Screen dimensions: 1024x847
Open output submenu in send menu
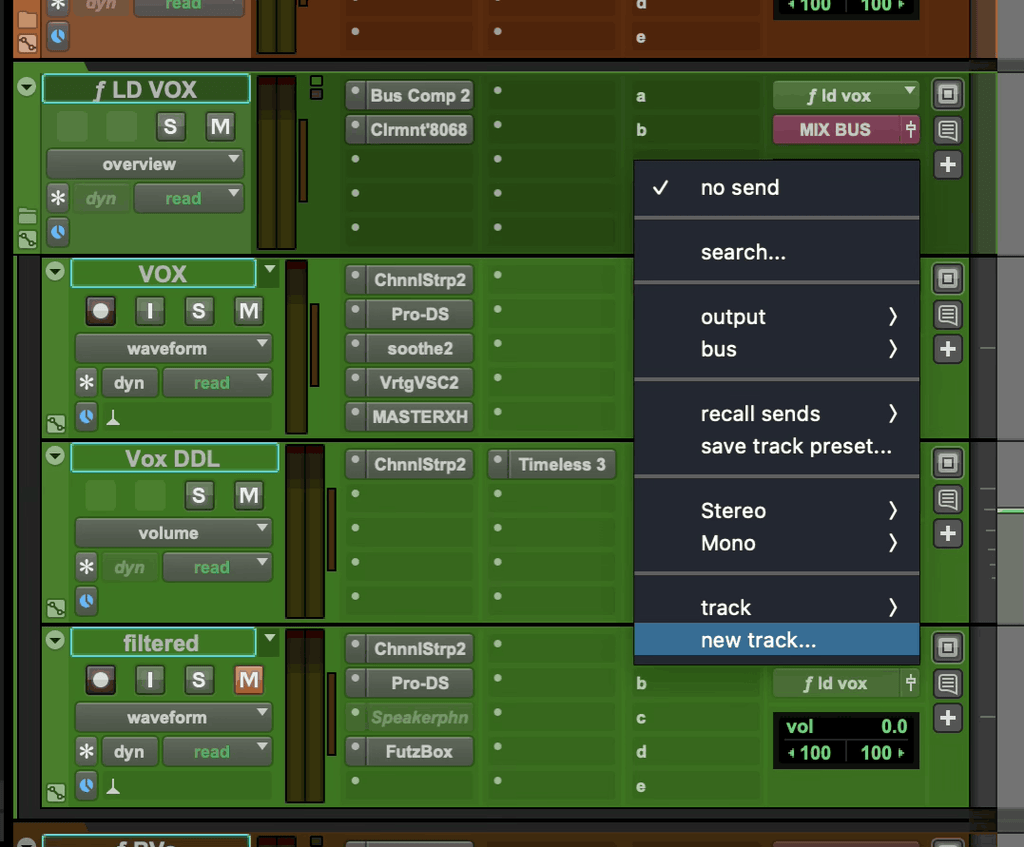coord(776,317)
